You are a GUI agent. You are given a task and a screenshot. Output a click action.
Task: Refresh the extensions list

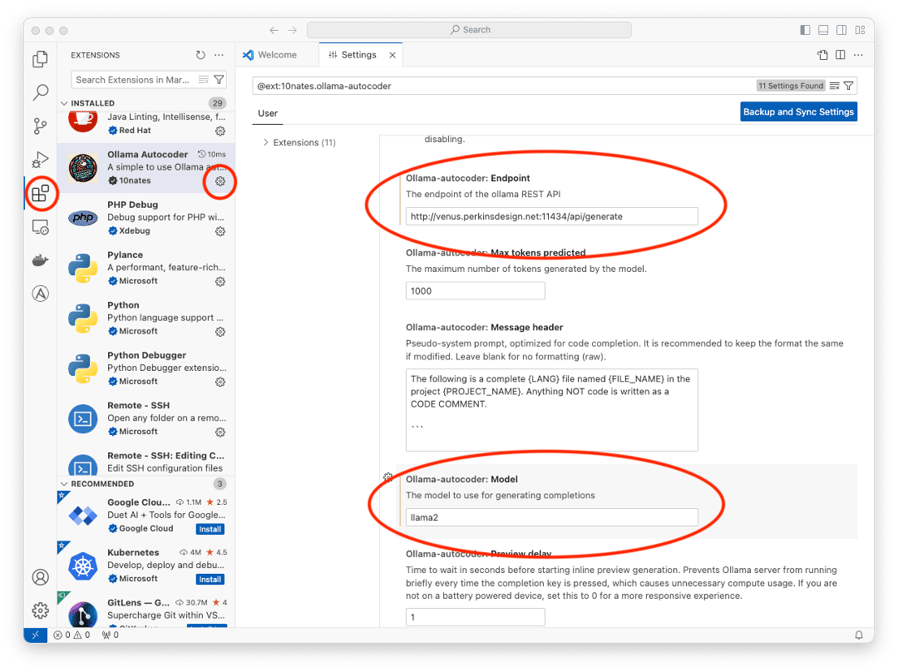[201, 56]
